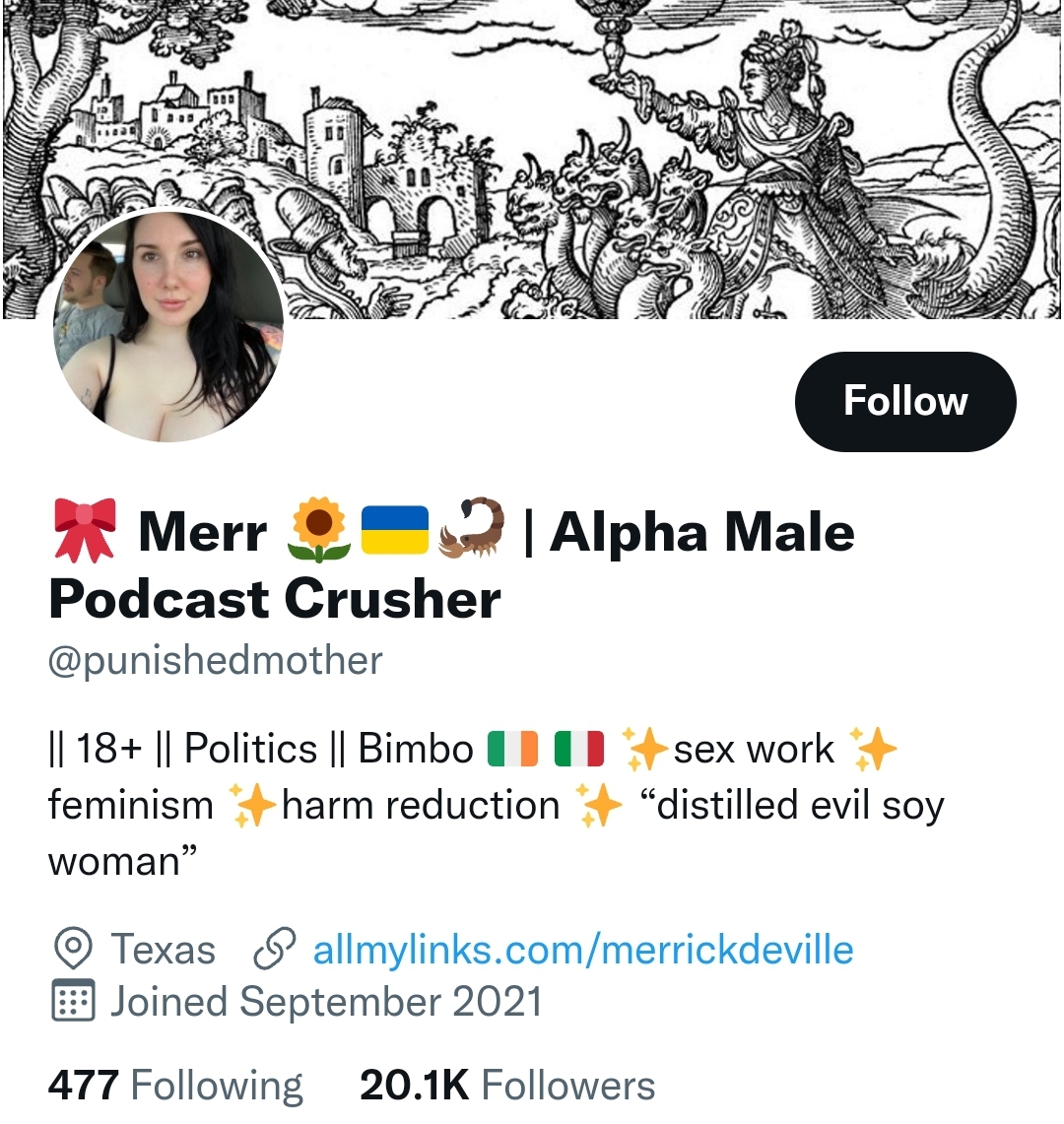Click the calendar icon beside Joined date
Viewport: 1064px width, 1124px height.
tap(71, 1001)
